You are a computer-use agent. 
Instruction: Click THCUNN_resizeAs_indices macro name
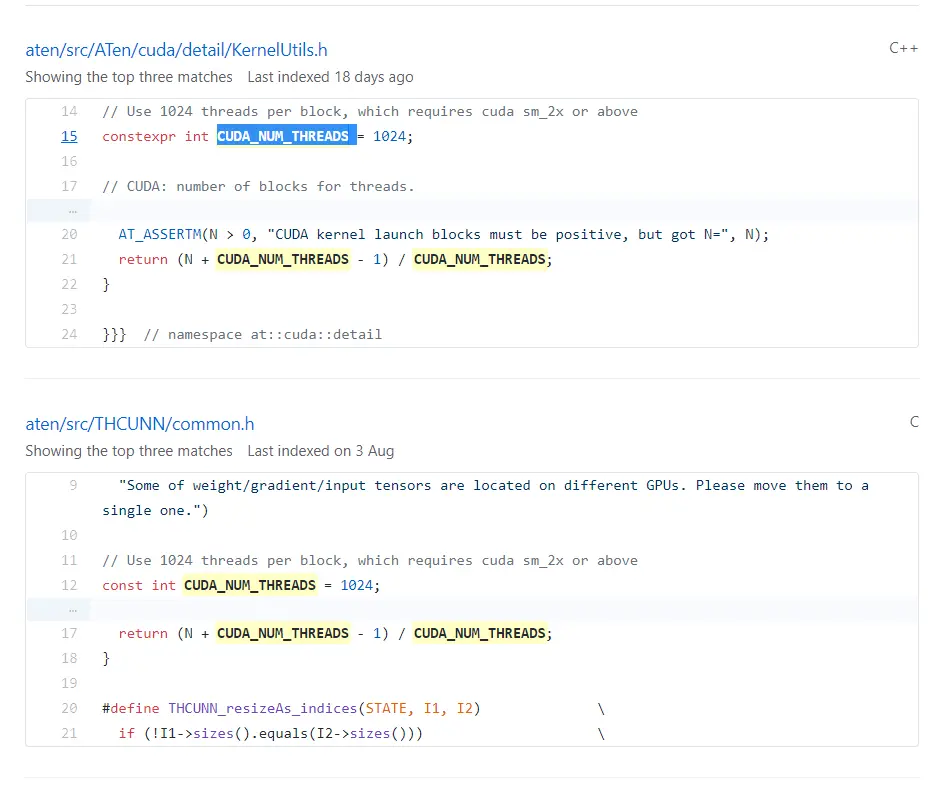(263, 708)
